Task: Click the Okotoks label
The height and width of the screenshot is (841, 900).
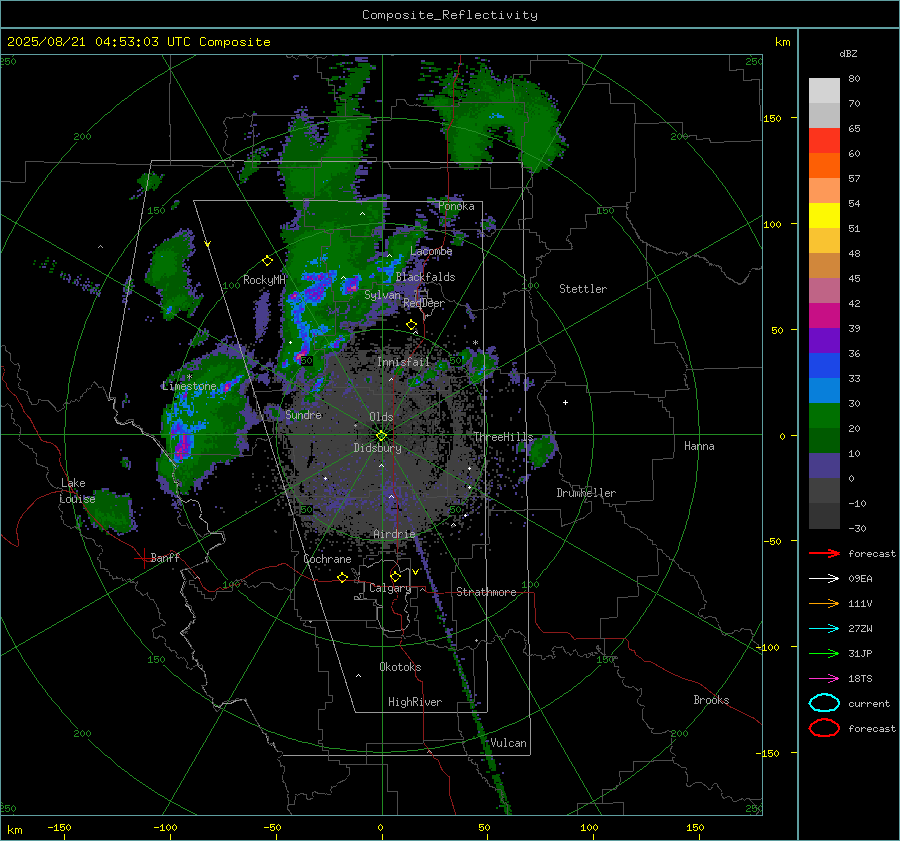Action: tap(400, 667)
